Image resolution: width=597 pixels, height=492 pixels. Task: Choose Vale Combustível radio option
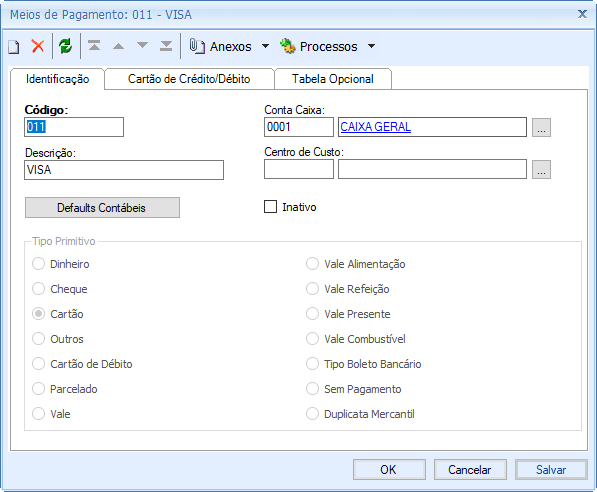coord(312,339)
